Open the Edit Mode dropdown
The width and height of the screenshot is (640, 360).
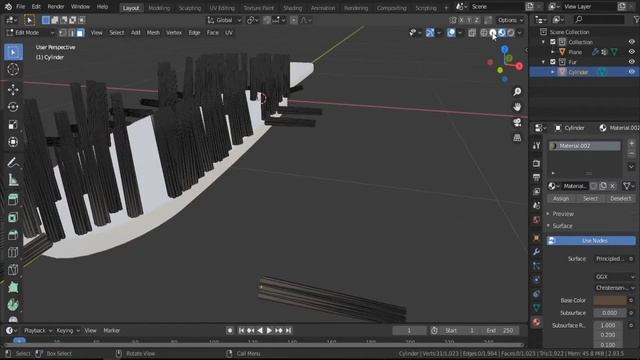click(30, 33)
